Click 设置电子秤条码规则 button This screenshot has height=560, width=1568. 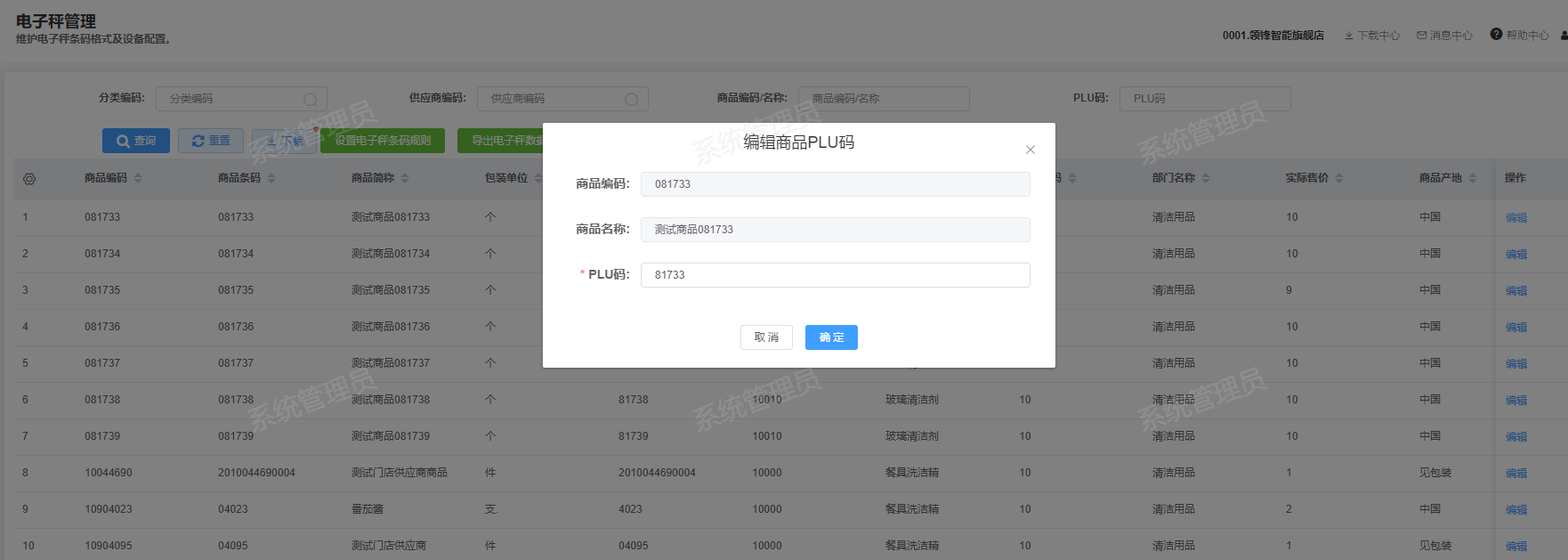(383, 141)
